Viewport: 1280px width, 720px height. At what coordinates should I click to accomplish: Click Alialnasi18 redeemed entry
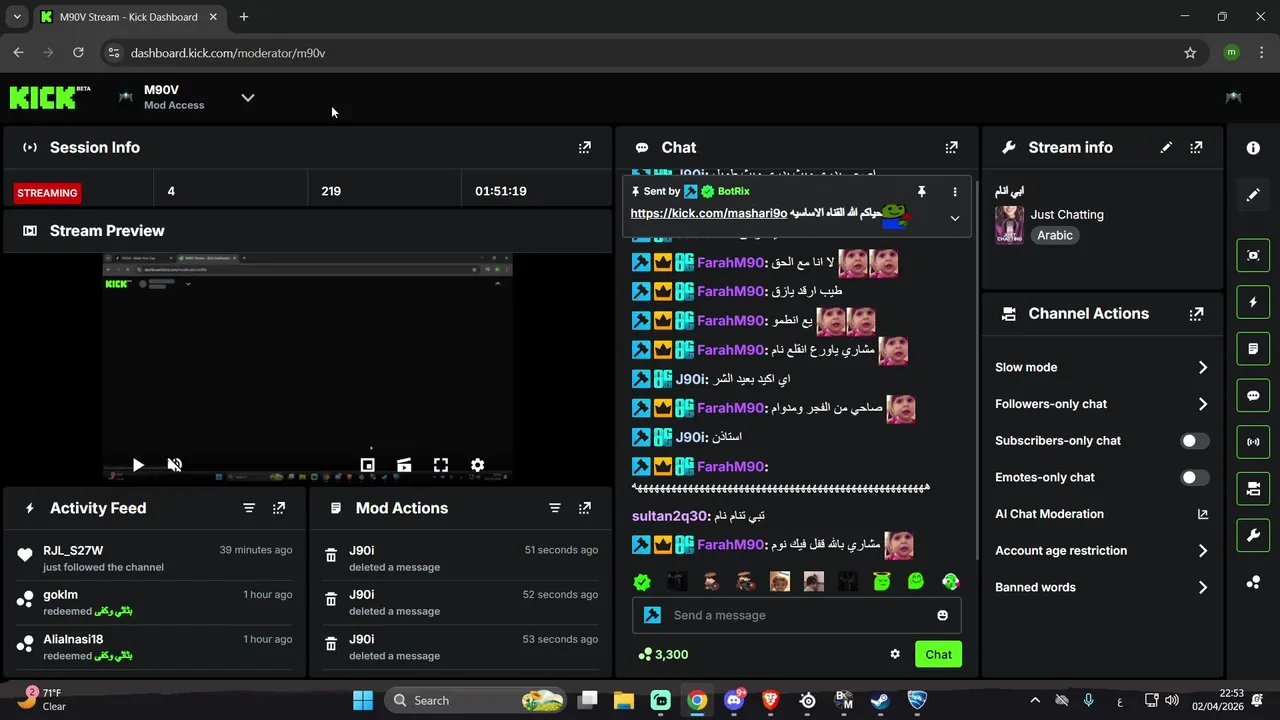(x=155, y=647)
